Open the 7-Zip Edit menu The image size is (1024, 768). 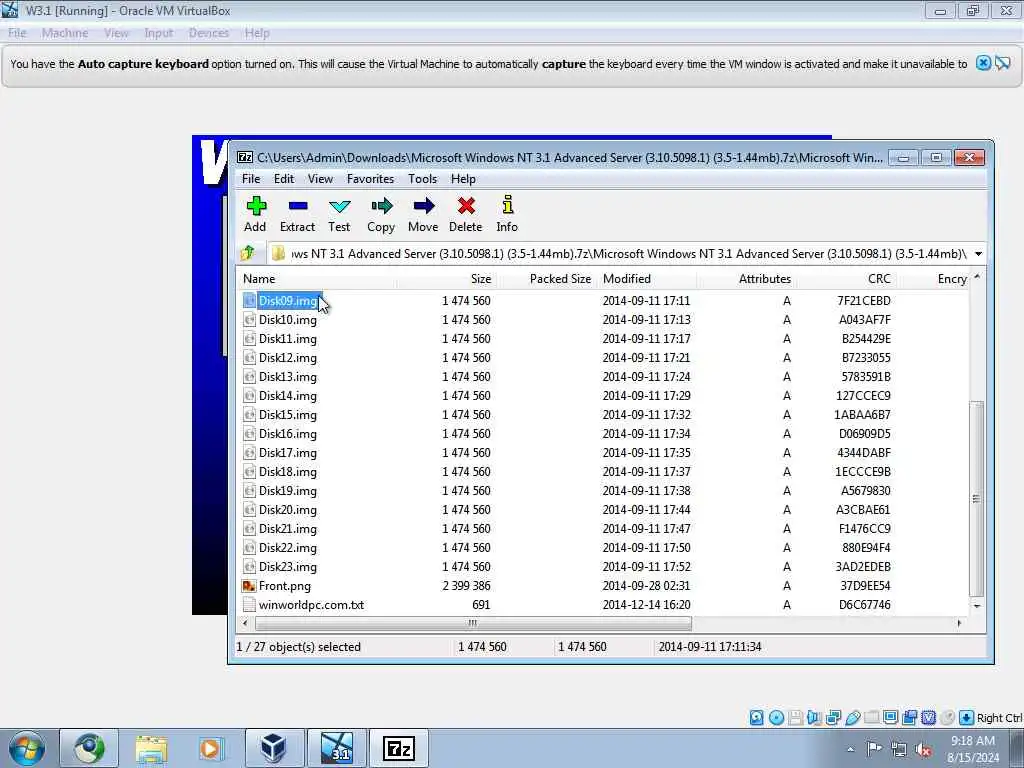[283, 178]
